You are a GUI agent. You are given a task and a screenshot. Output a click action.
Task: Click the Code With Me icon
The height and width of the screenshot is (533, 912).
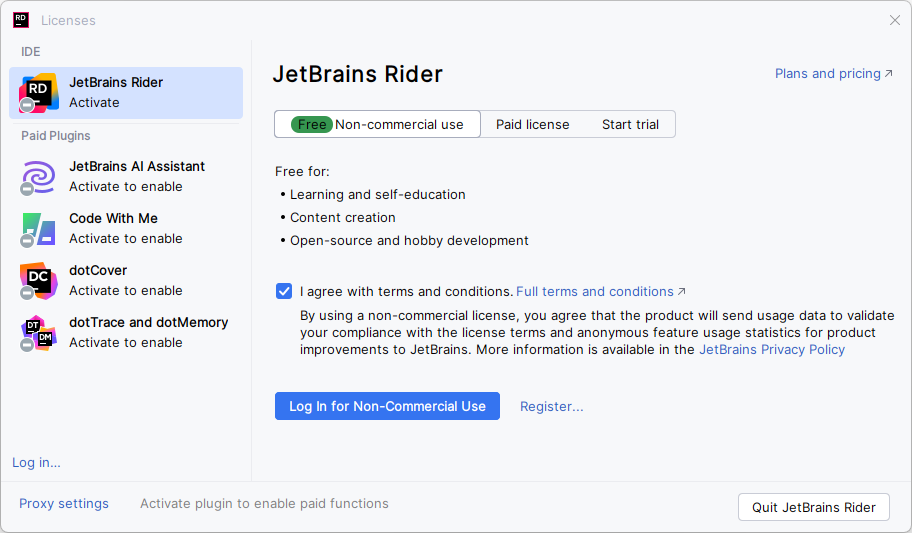point(38,228)
